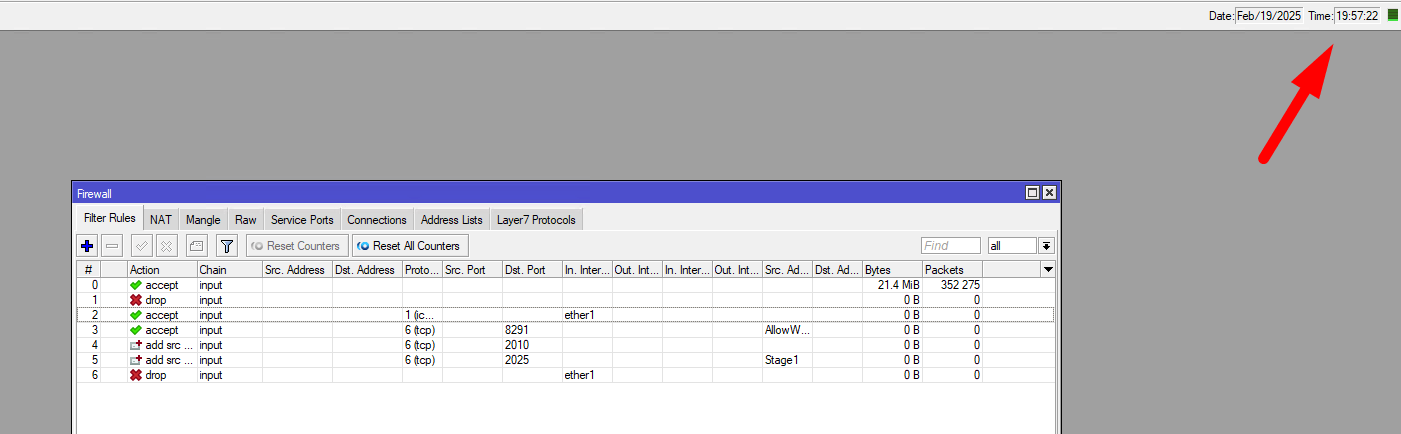Open the Raw tab

(x=246, y=220)
